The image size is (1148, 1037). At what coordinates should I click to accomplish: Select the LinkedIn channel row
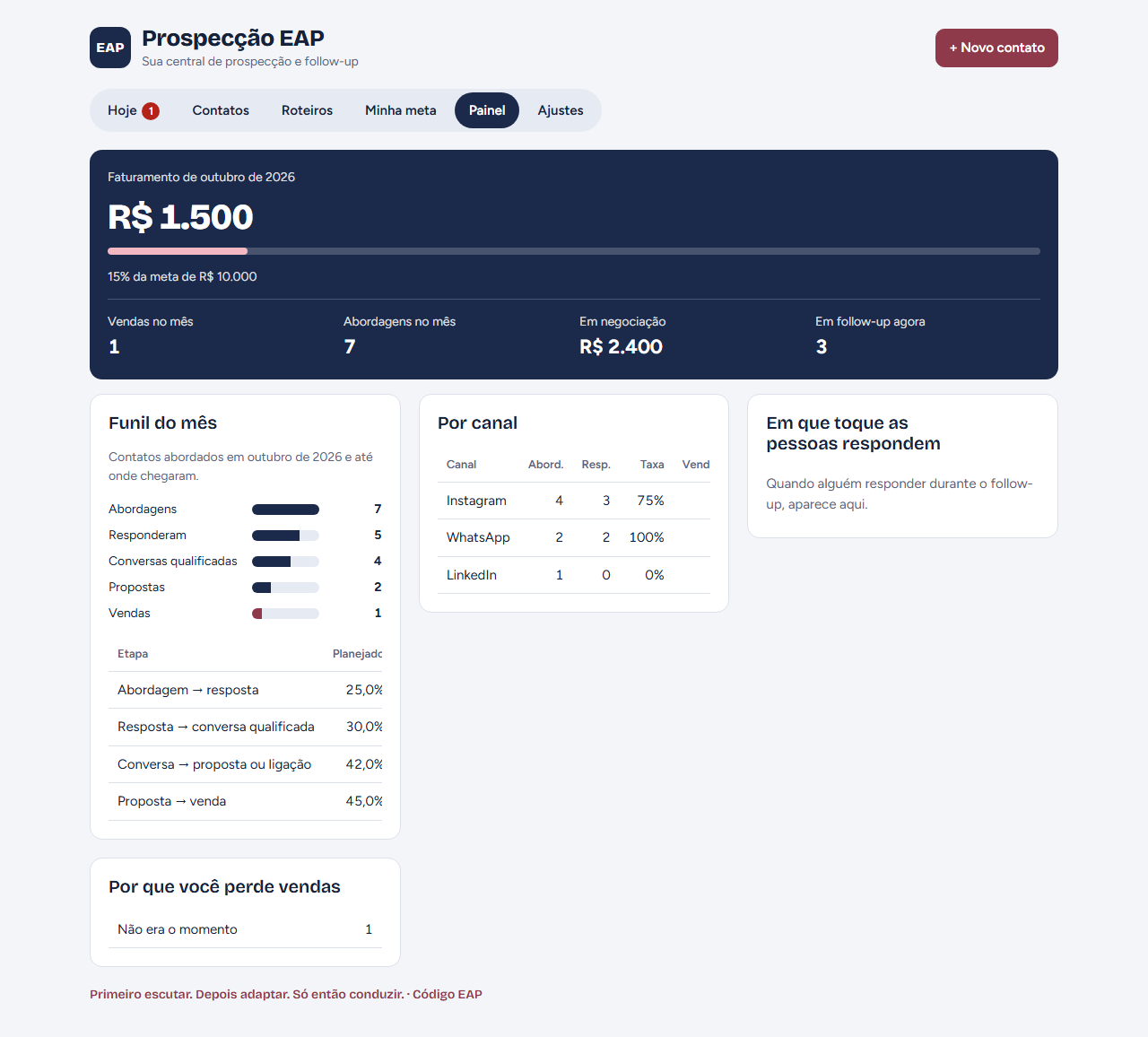574,575
